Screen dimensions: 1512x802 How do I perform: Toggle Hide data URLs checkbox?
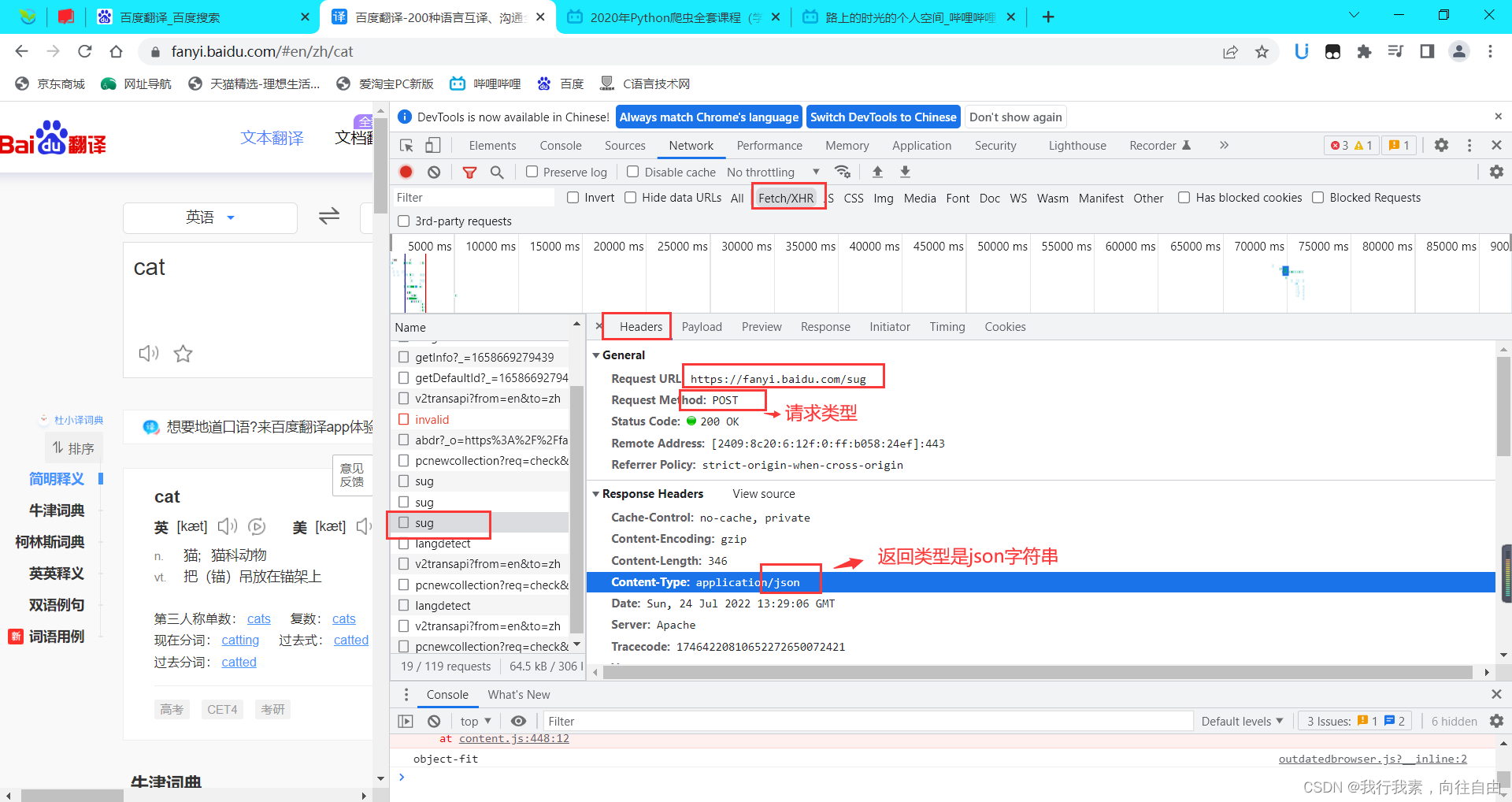(630, 198)
